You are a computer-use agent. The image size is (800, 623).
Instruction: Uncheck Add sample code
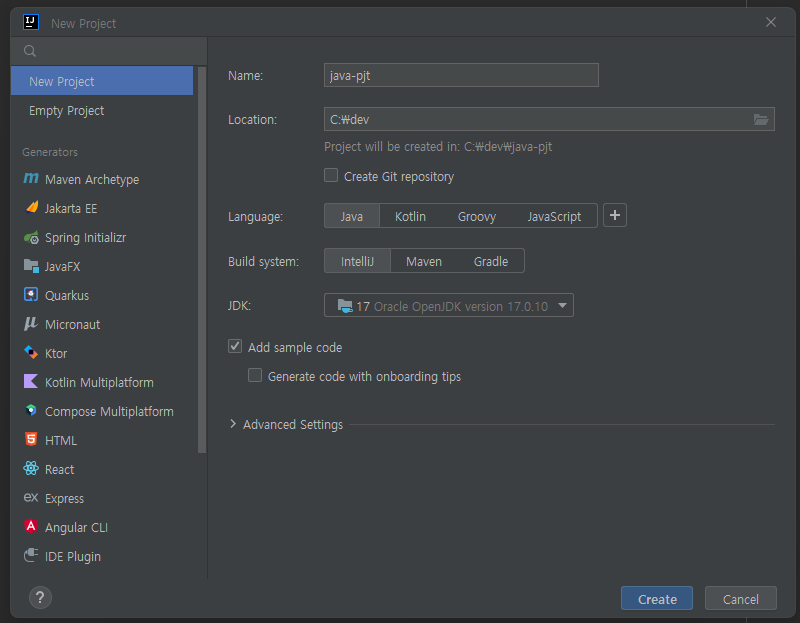(x=235, y=346)
